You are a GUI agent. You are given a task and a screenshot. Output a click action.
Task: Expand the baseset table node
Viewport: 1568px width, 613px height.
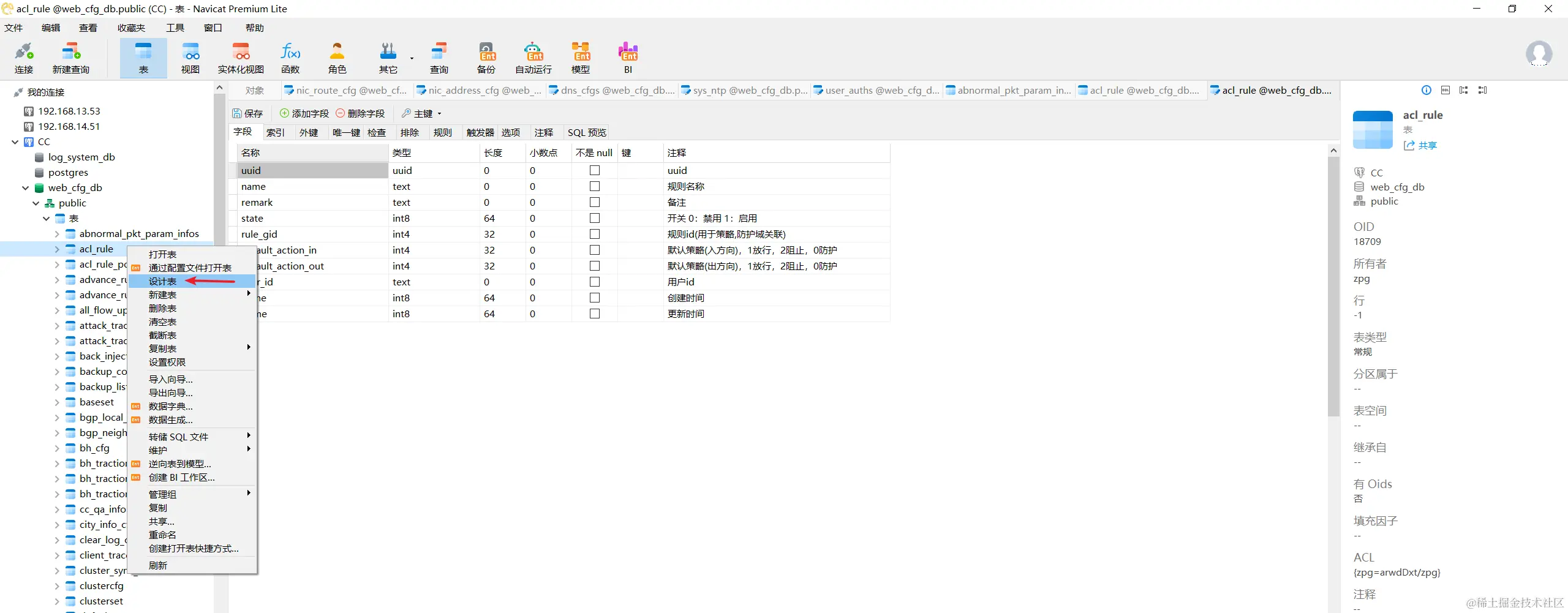tap(57, 402)
